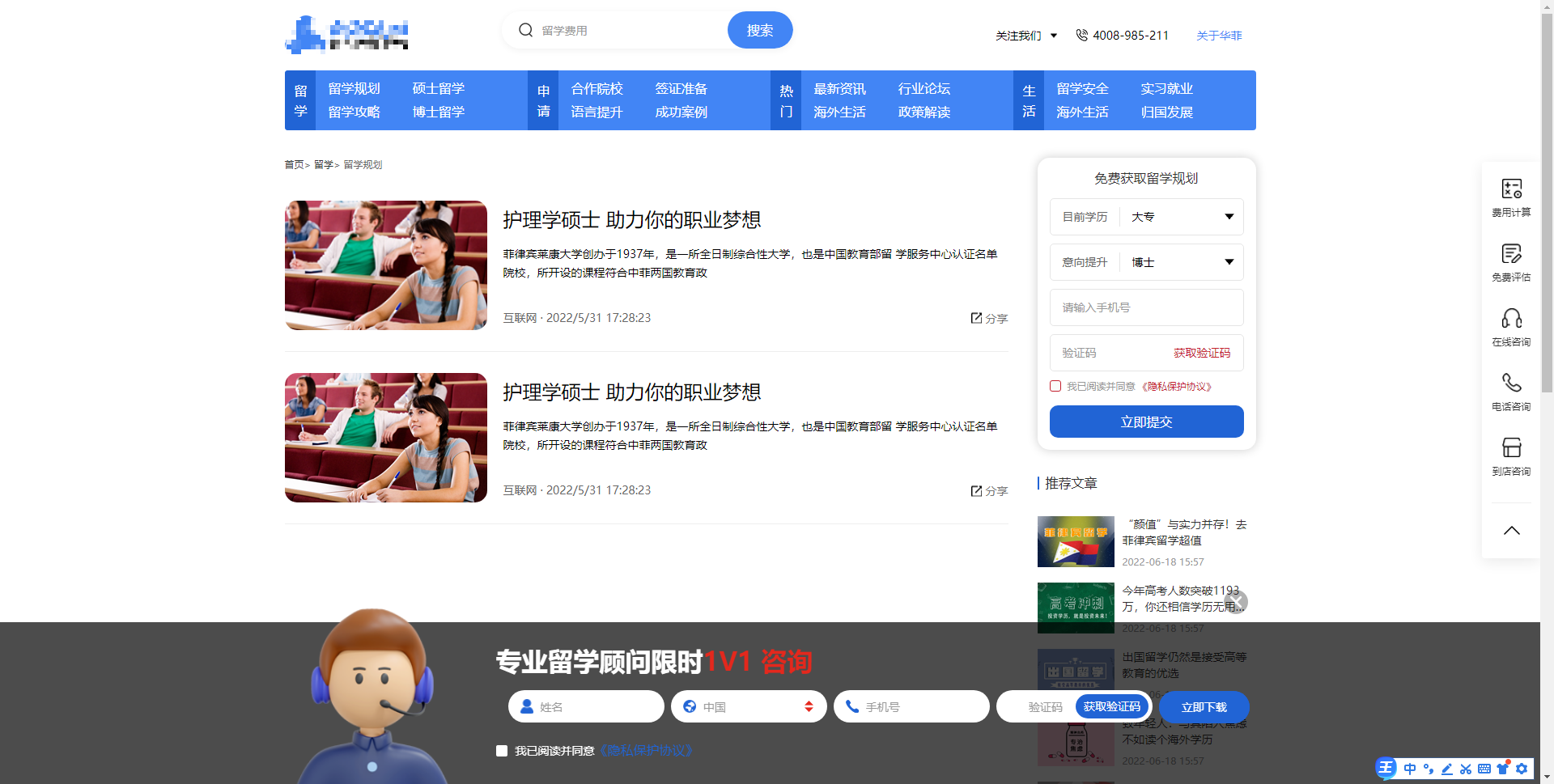This screenshot has width=1554, height=784.
Task: Toggle Chinese input mode 中 icon
Action: [1410, 769]
